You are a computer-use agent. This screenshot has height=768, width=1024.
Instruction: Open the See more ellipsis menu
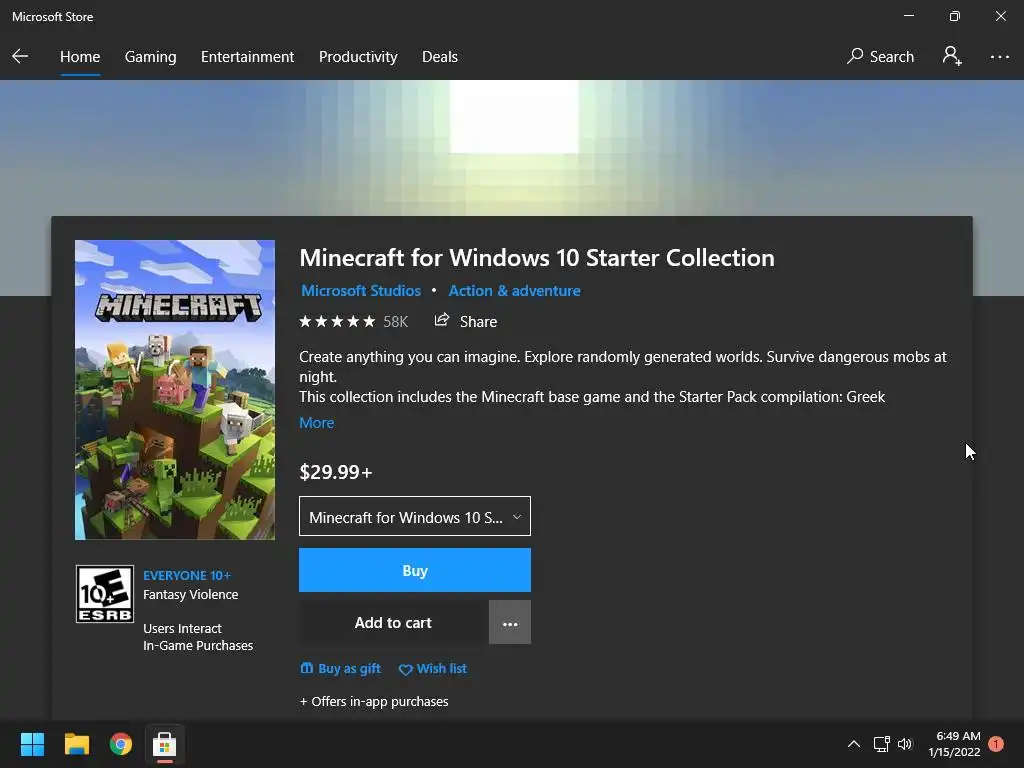(999, 57)
